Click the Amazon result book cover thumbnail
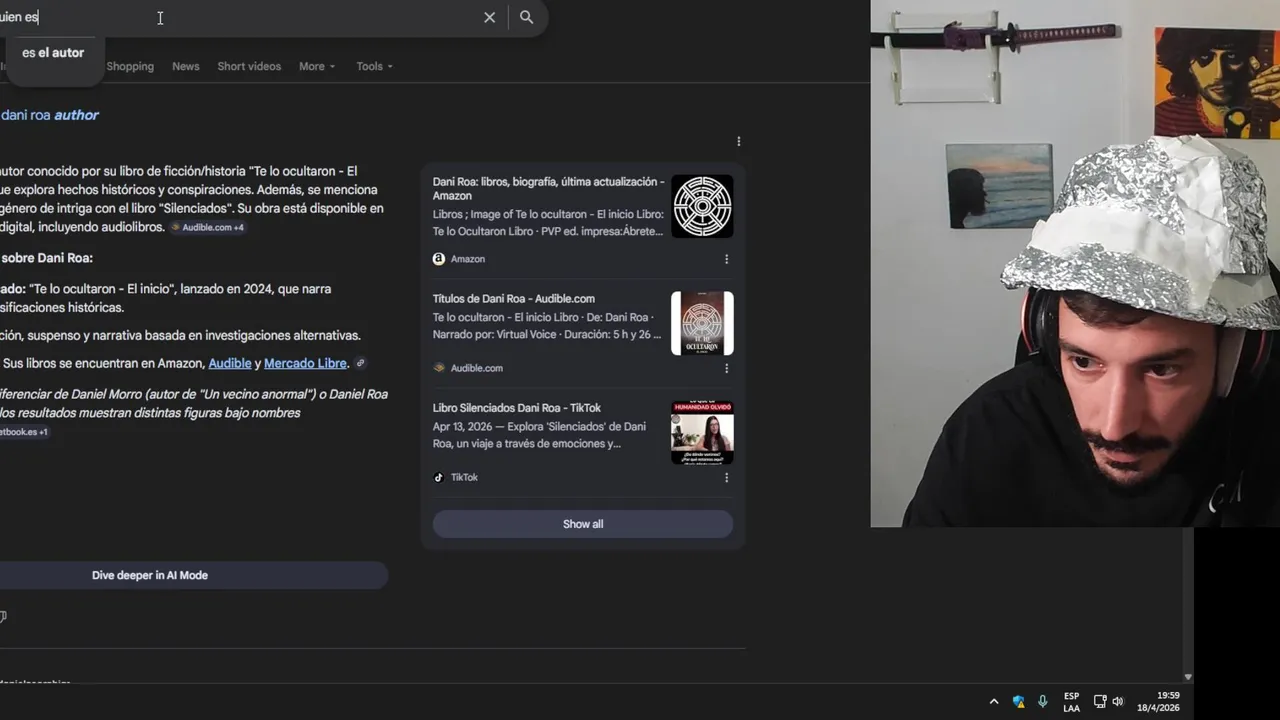 tap(702, 207)
